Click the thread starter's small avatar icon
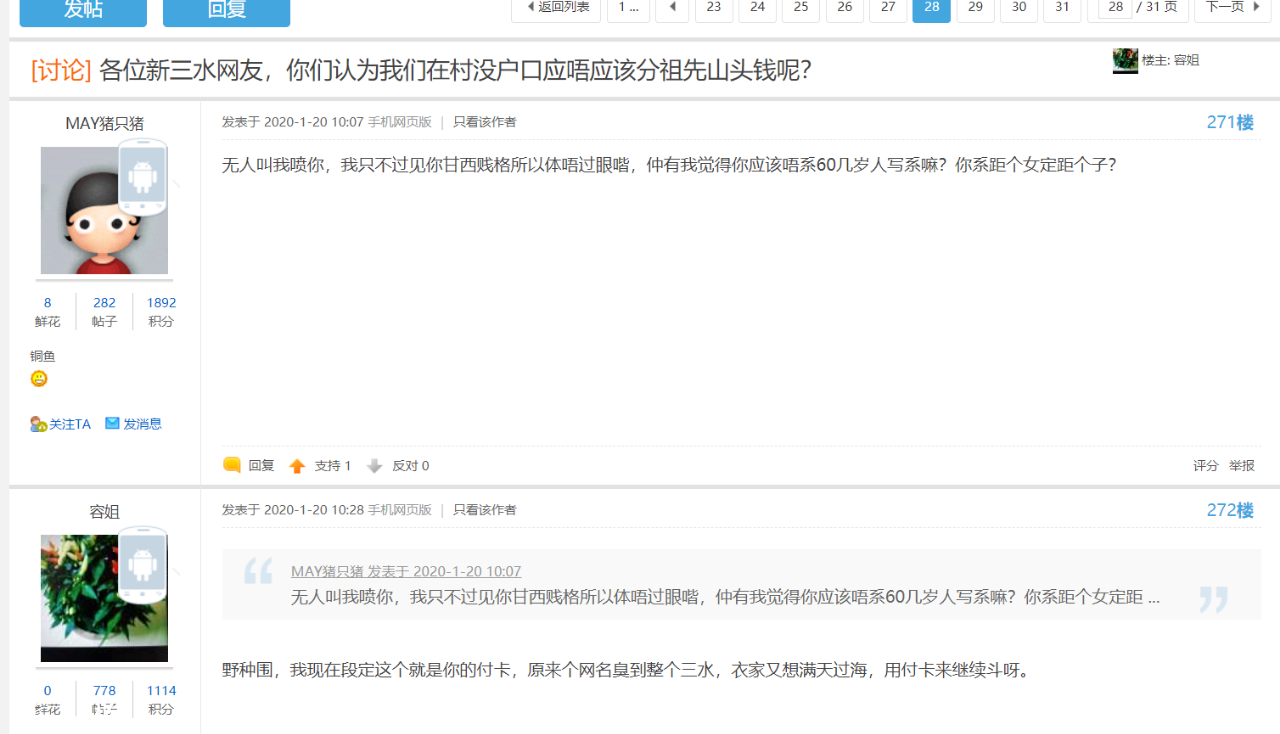Screen dimensions: 1280x734 (1125, 61)
